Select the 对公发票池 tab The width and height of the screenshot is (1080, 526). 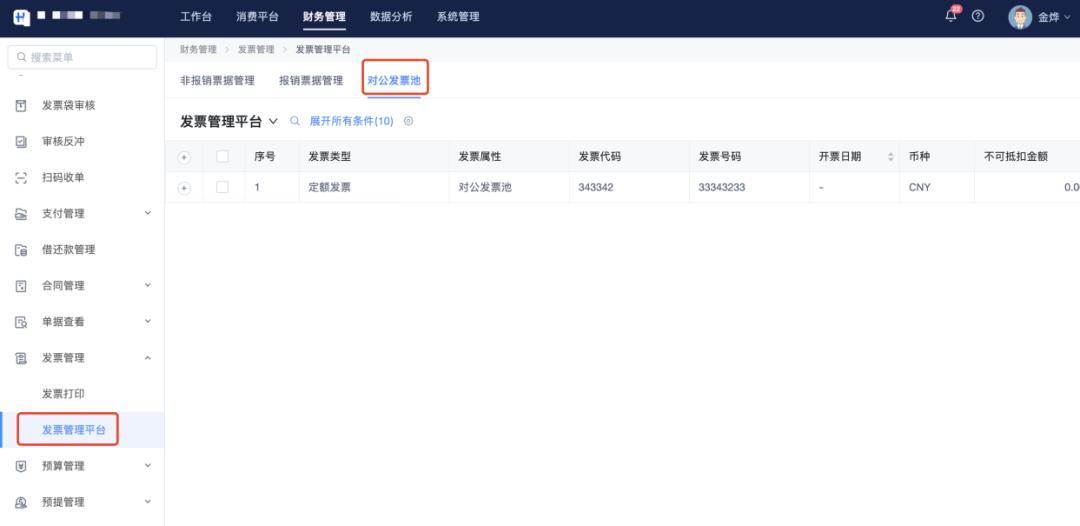[x=394, y=81]
